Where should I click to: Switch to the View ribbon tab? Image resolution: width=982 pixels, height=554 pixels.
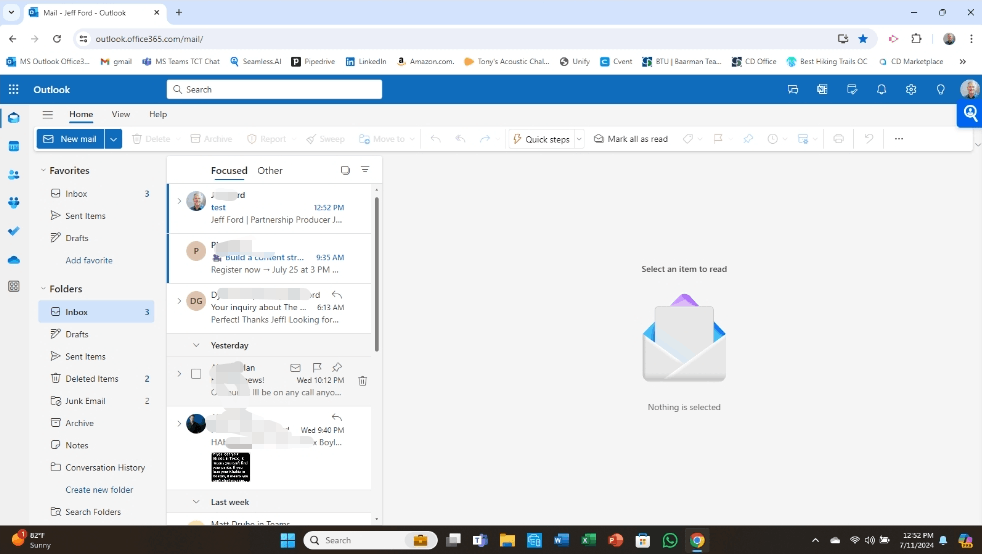121,114
